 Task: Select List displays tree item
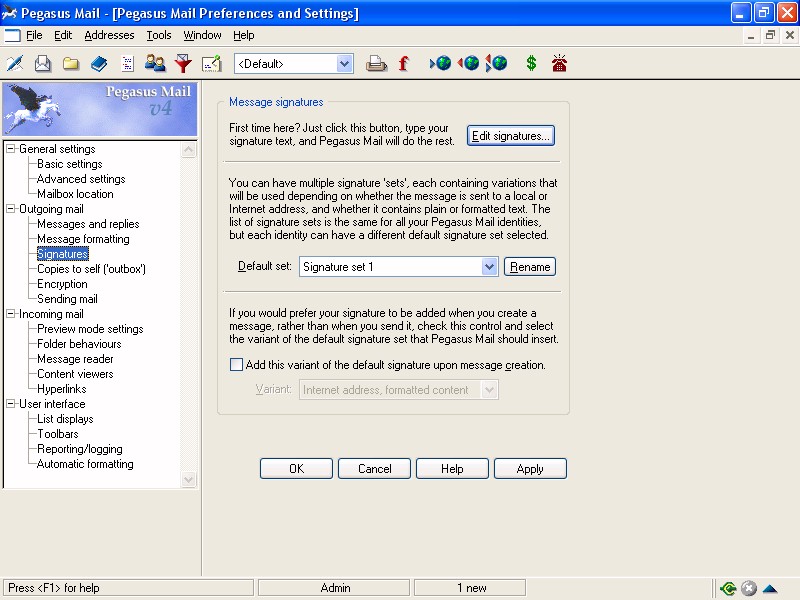65,419
